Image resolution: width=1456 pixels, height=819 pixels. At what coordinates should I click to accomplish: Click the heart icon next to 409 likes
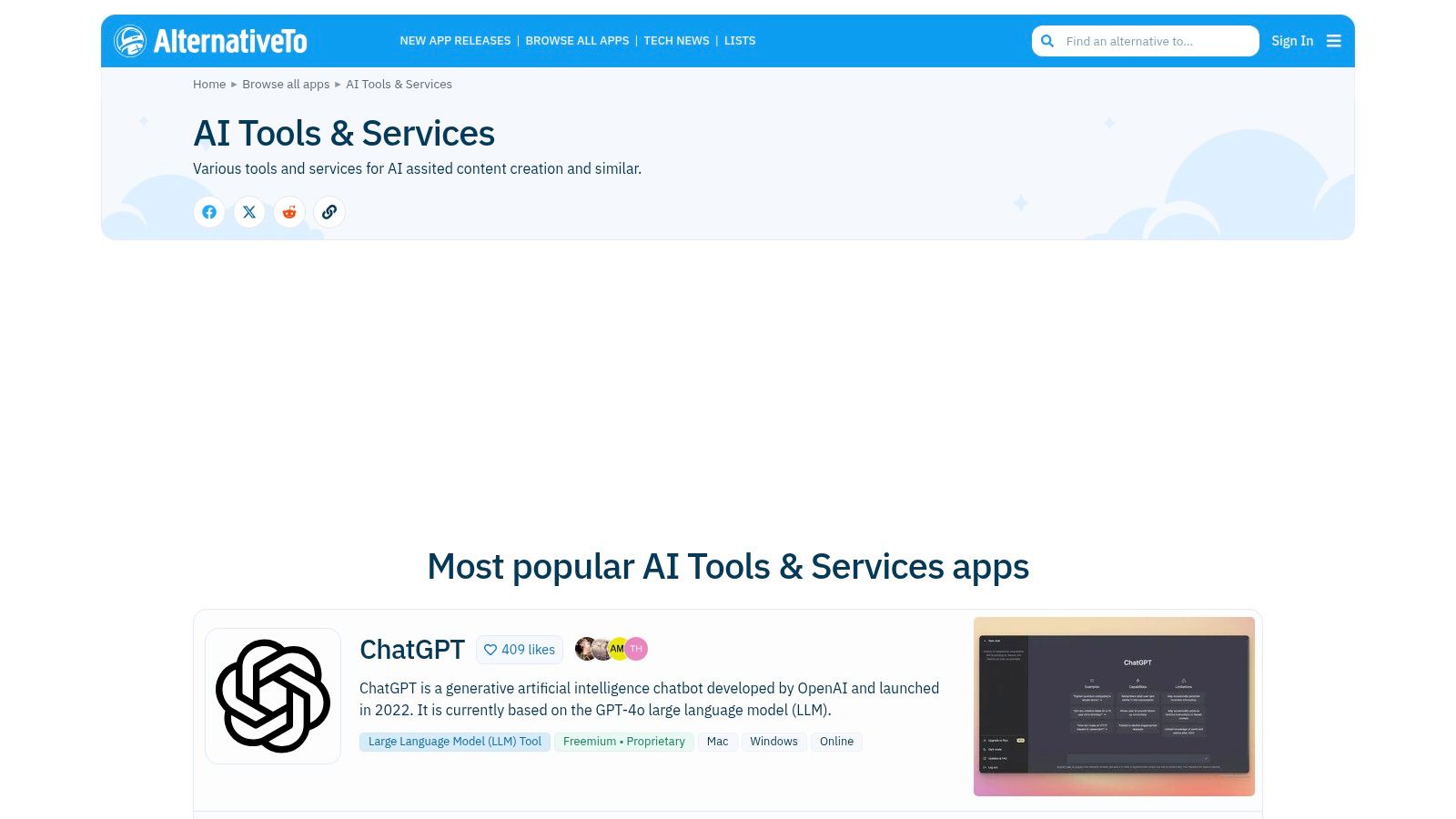point(490,650)
